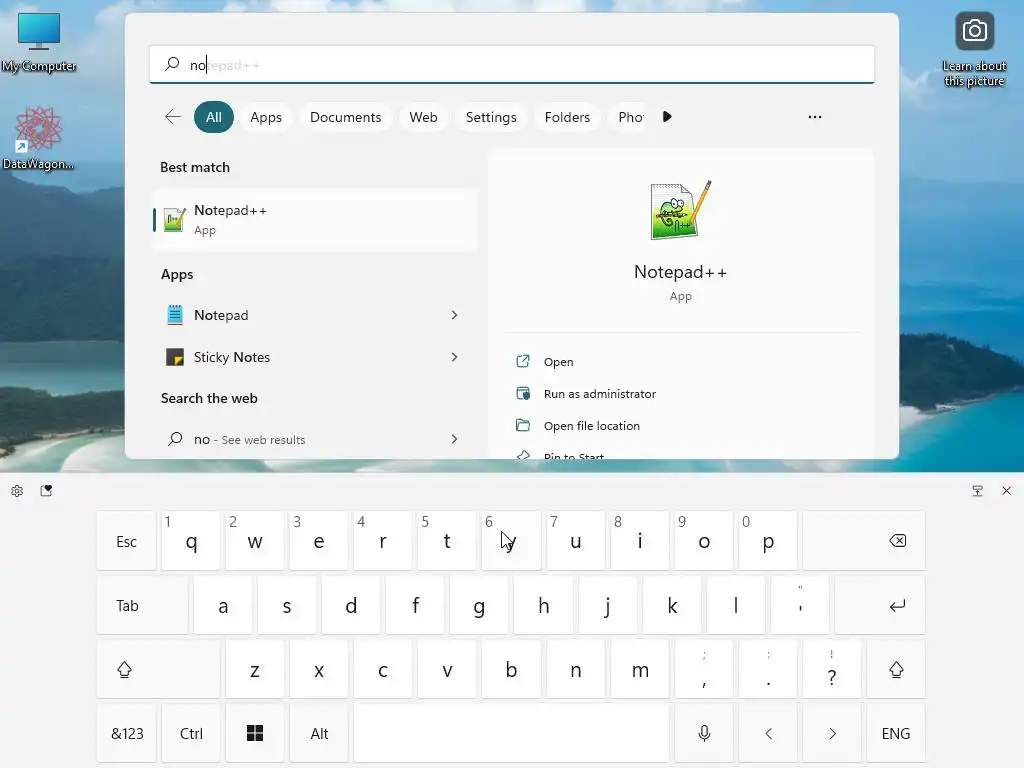Viewport: 1024px width, 768px height.
Task: Expand the Notepad result chevron
Action: click(x=455, y=315)
